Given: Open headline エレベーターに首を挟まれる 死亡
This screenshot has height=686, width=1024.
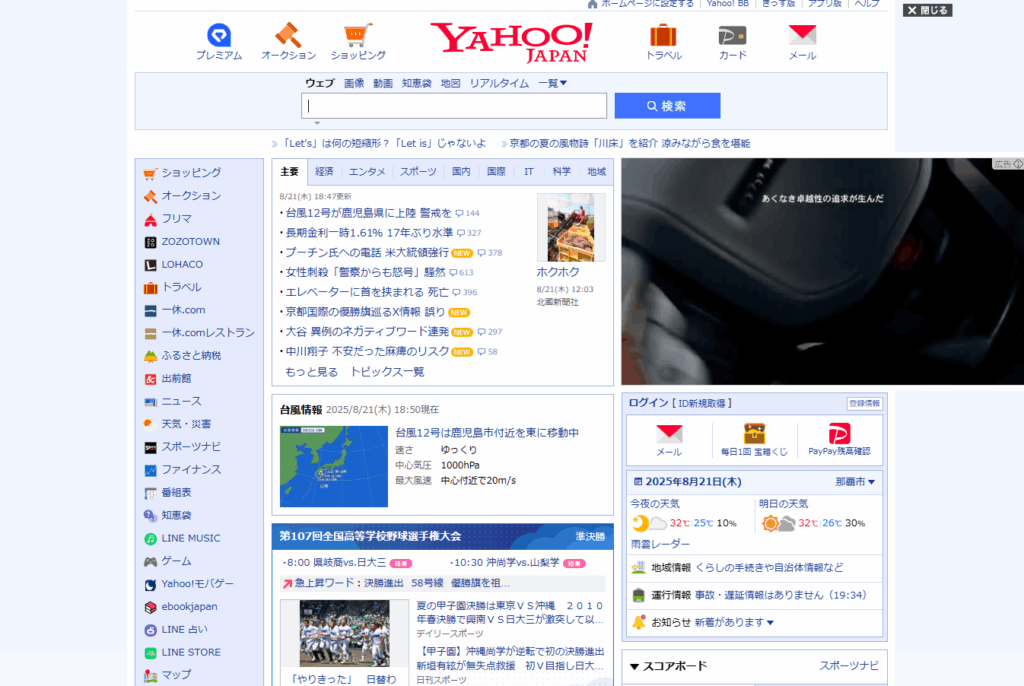Looking at the screenshot, I should (x=367, y=292).
